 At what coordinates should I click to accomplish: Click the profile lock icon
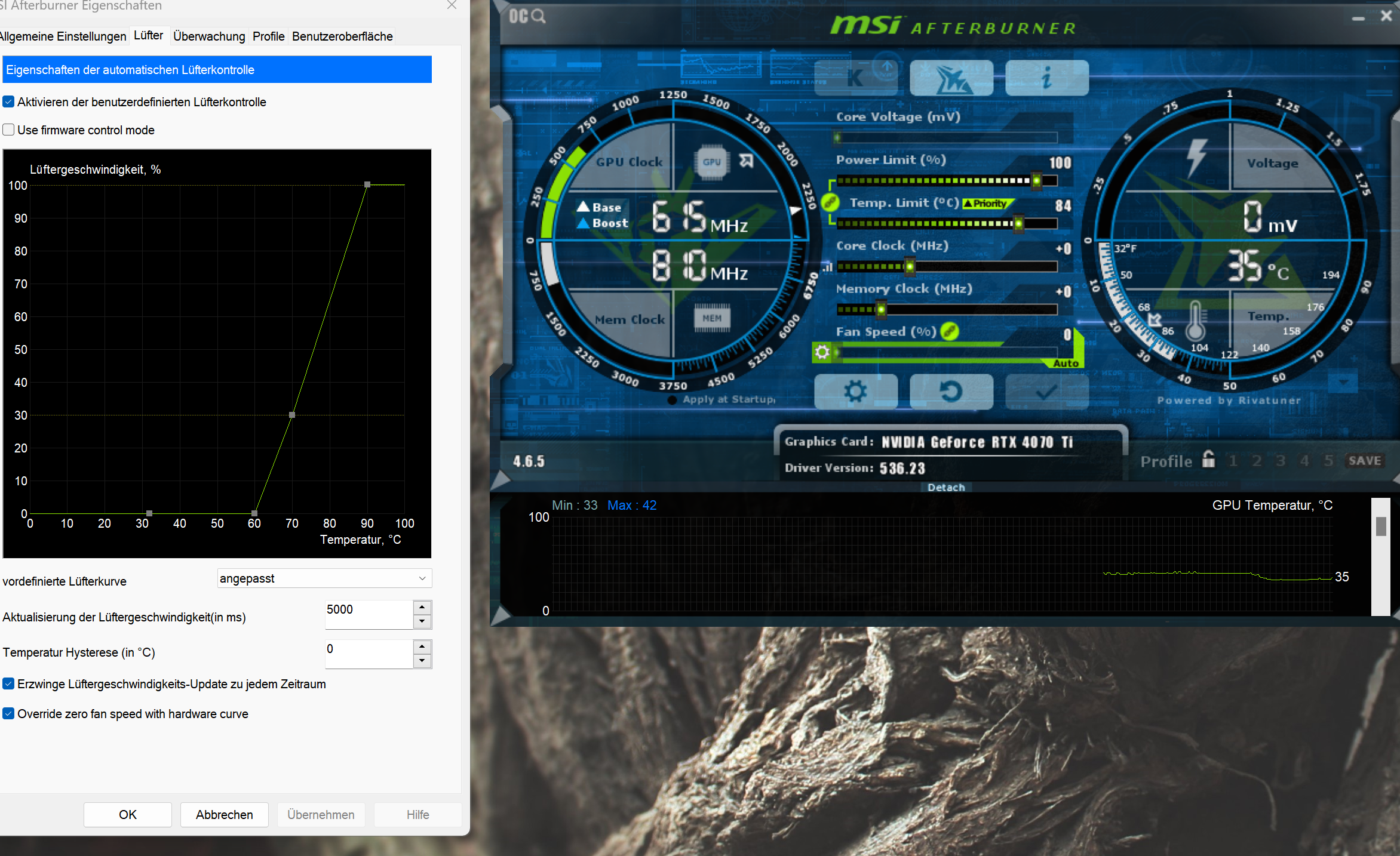click(1208, 460)
